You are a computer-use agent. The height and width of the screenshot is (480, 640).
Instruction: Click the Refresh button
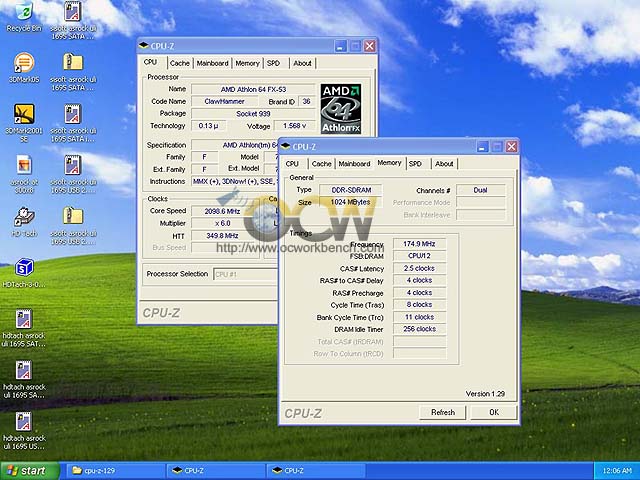tap(443, 412)
